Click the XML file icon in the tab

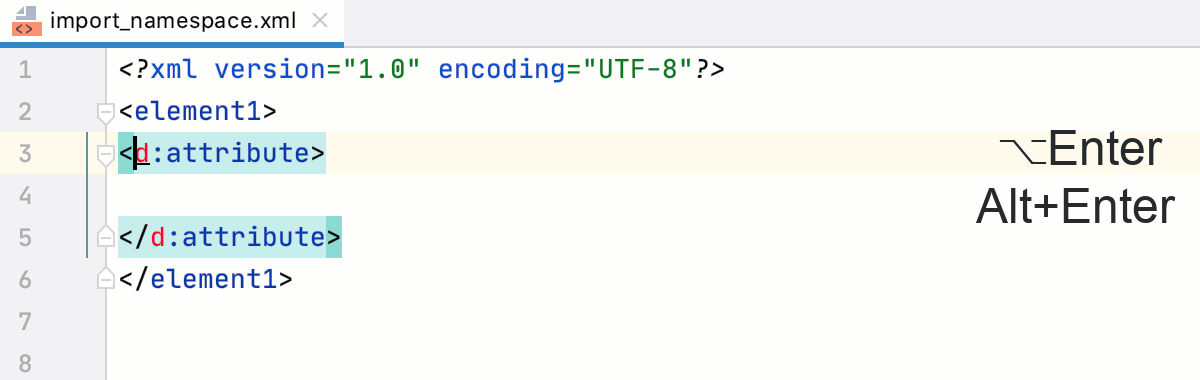click(26, 22)
